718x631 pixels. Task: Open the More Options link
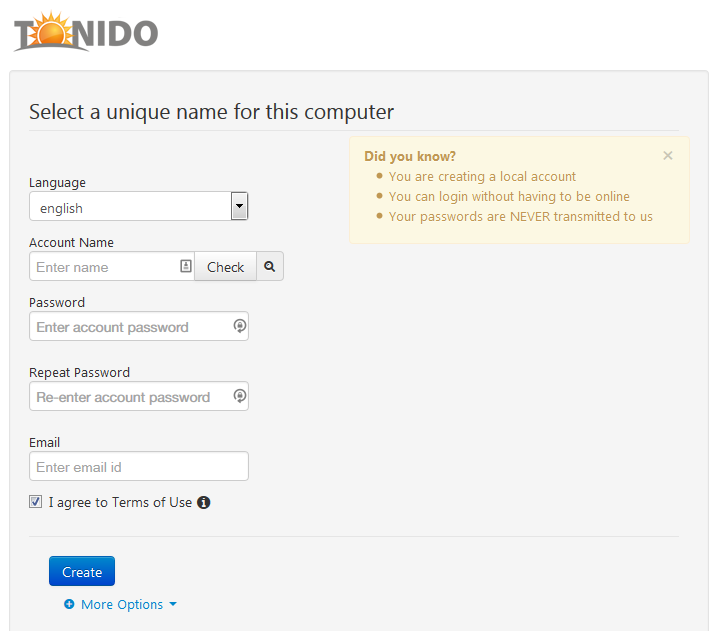(122, 604)
